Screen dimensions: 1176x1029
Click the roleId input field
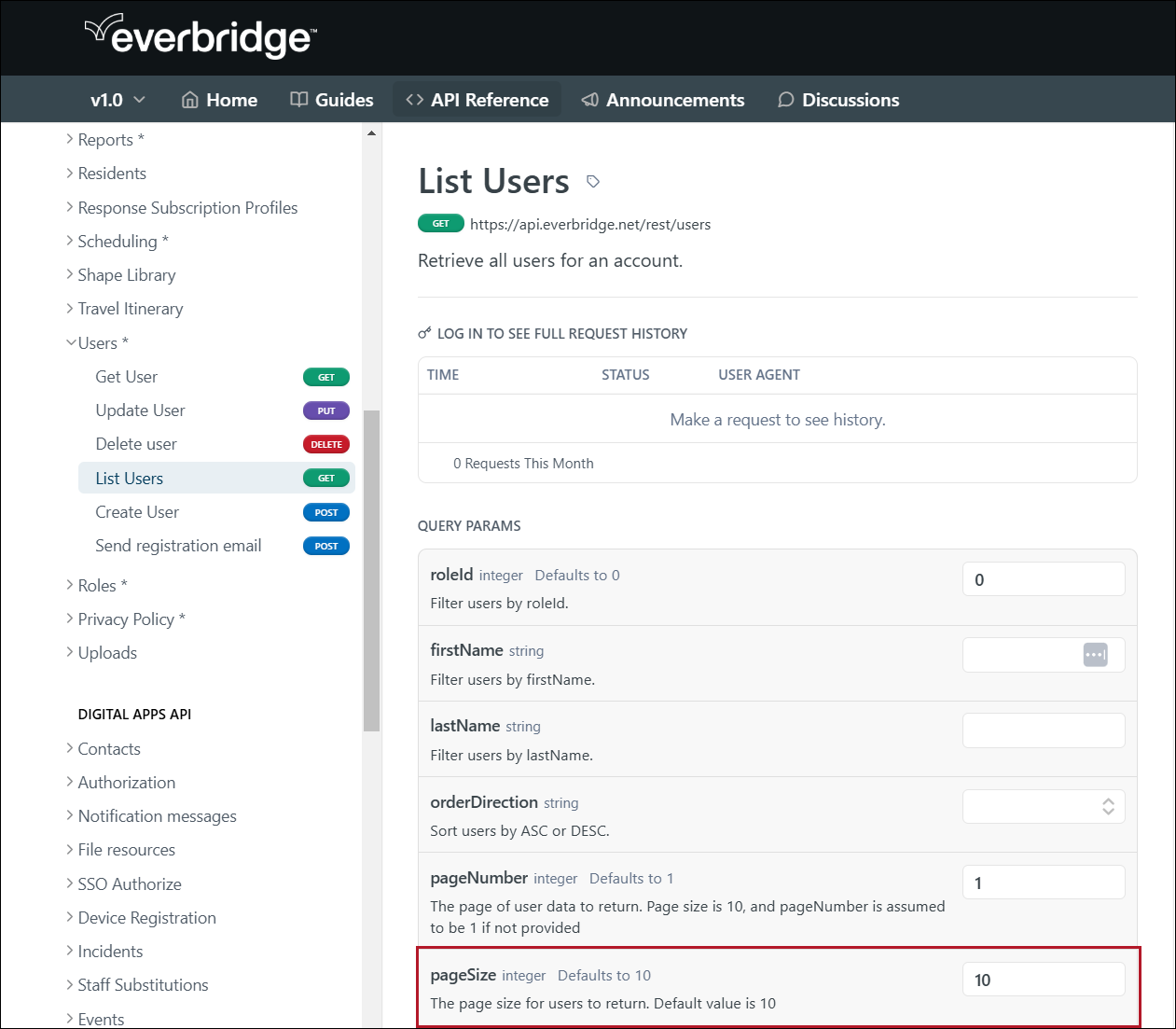point(1044,578)
